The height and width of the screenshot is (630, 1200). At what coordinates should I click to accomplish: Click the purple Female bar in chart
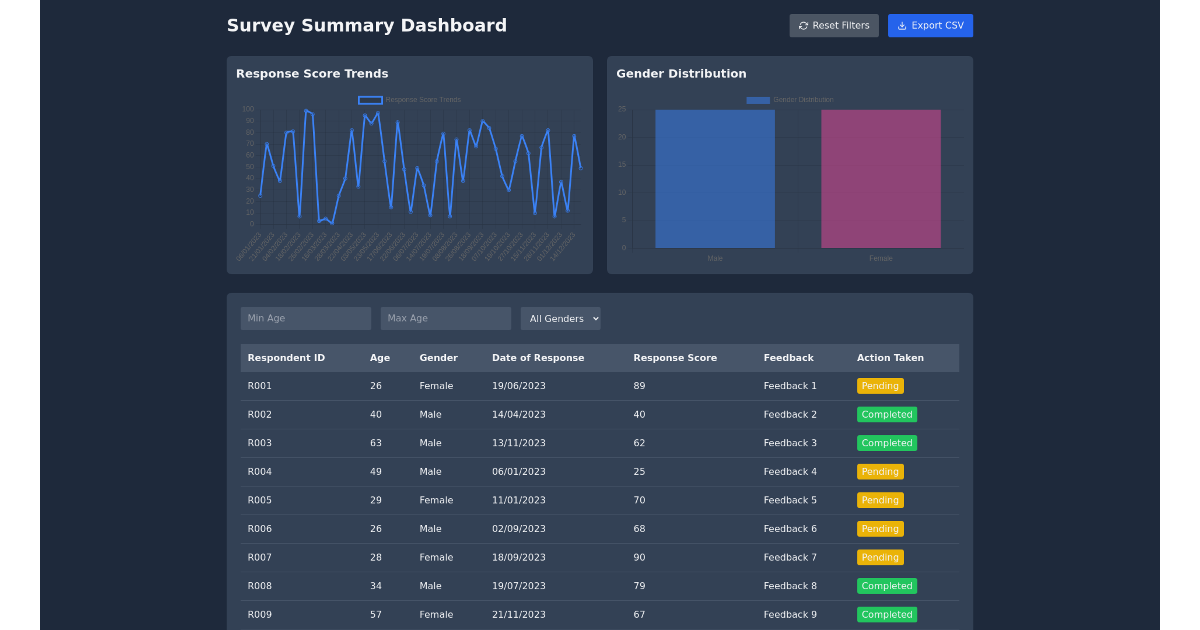point(881,180)
